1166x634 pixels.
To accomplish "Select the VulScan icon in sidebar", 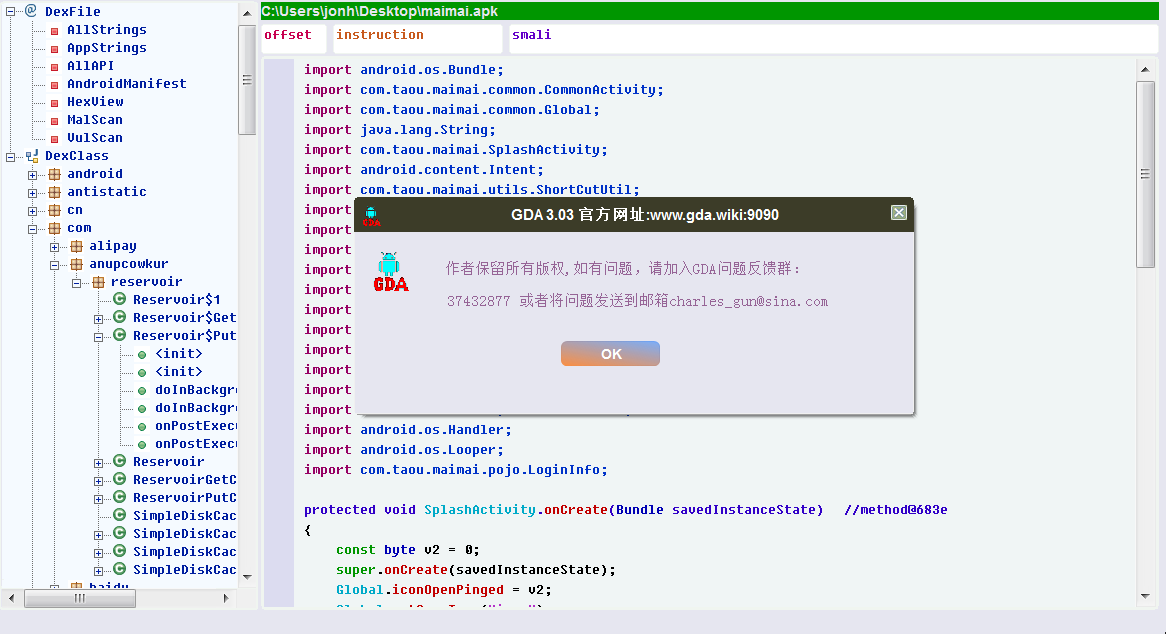I will coord(54,137).
